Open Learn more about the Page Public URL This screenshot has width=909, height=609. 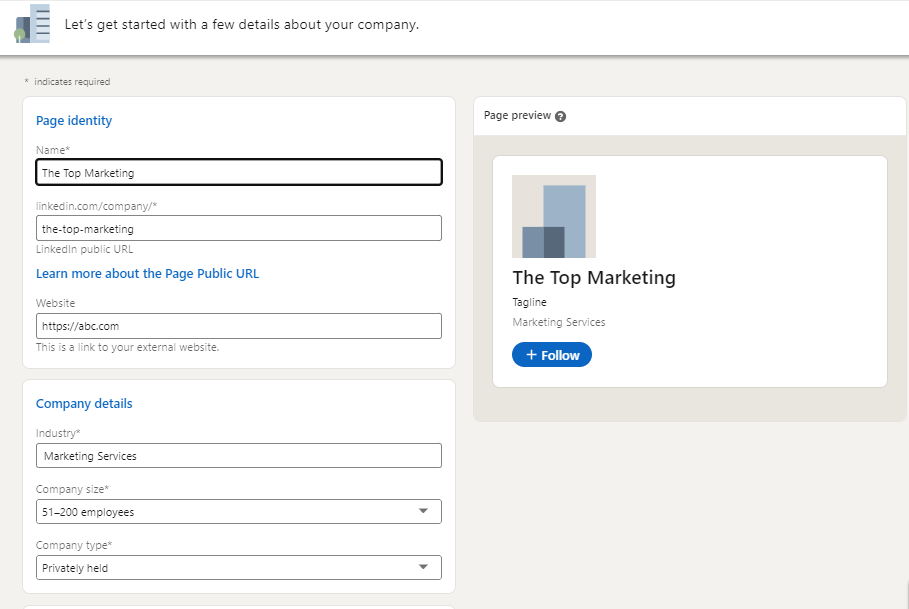coord(147,273)
